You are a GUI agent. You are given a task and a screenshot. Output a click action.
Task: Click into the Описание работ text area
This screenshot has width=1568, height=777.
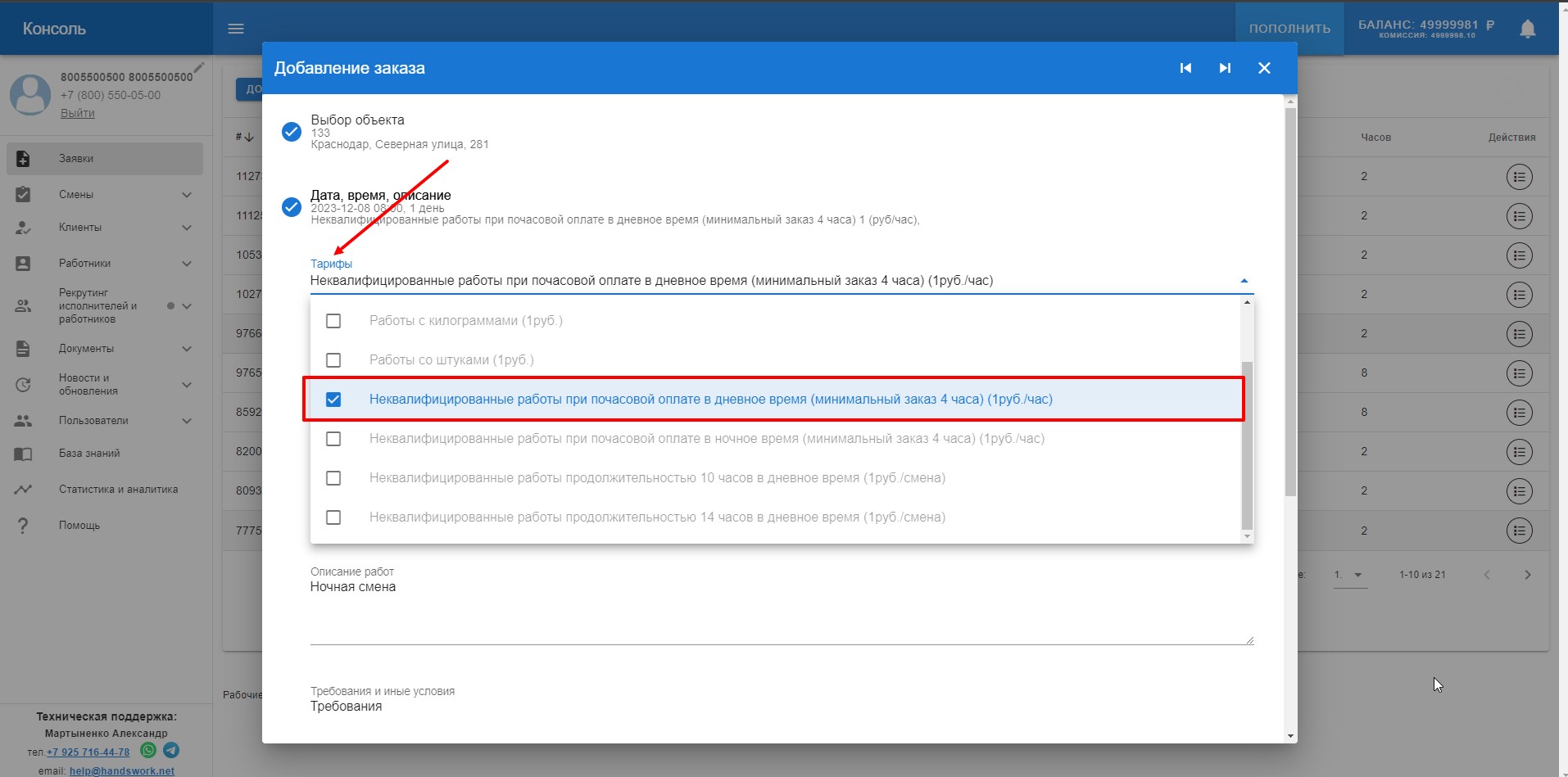782,611
